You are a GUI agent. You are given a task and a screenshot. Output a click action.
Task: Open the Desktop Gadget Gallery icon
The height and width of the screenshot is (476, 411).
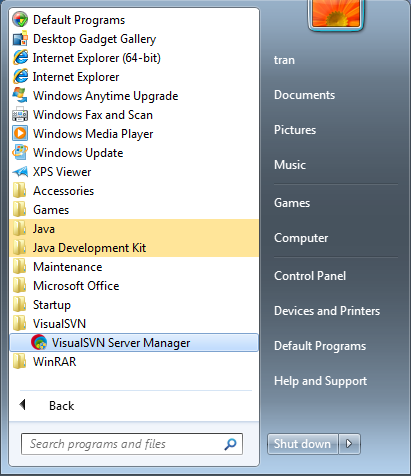click(x=20, y=39)
